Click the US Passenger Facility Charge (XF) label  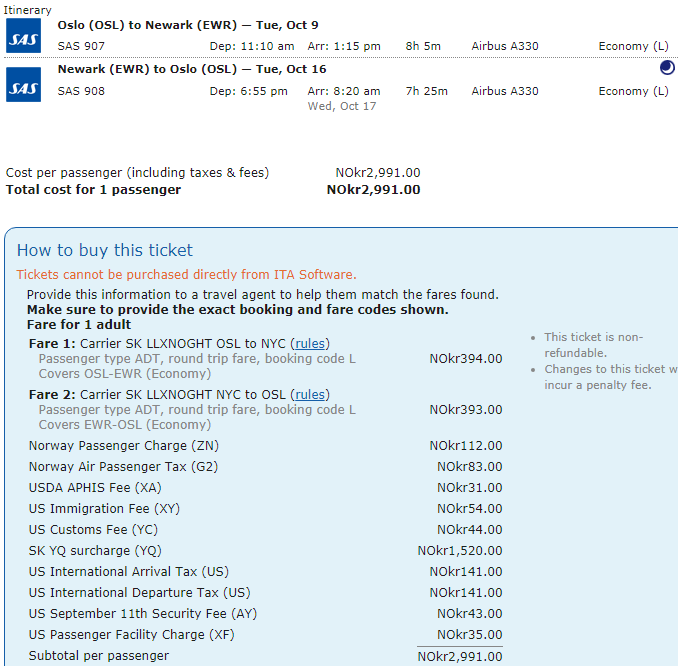pos(130,635)
